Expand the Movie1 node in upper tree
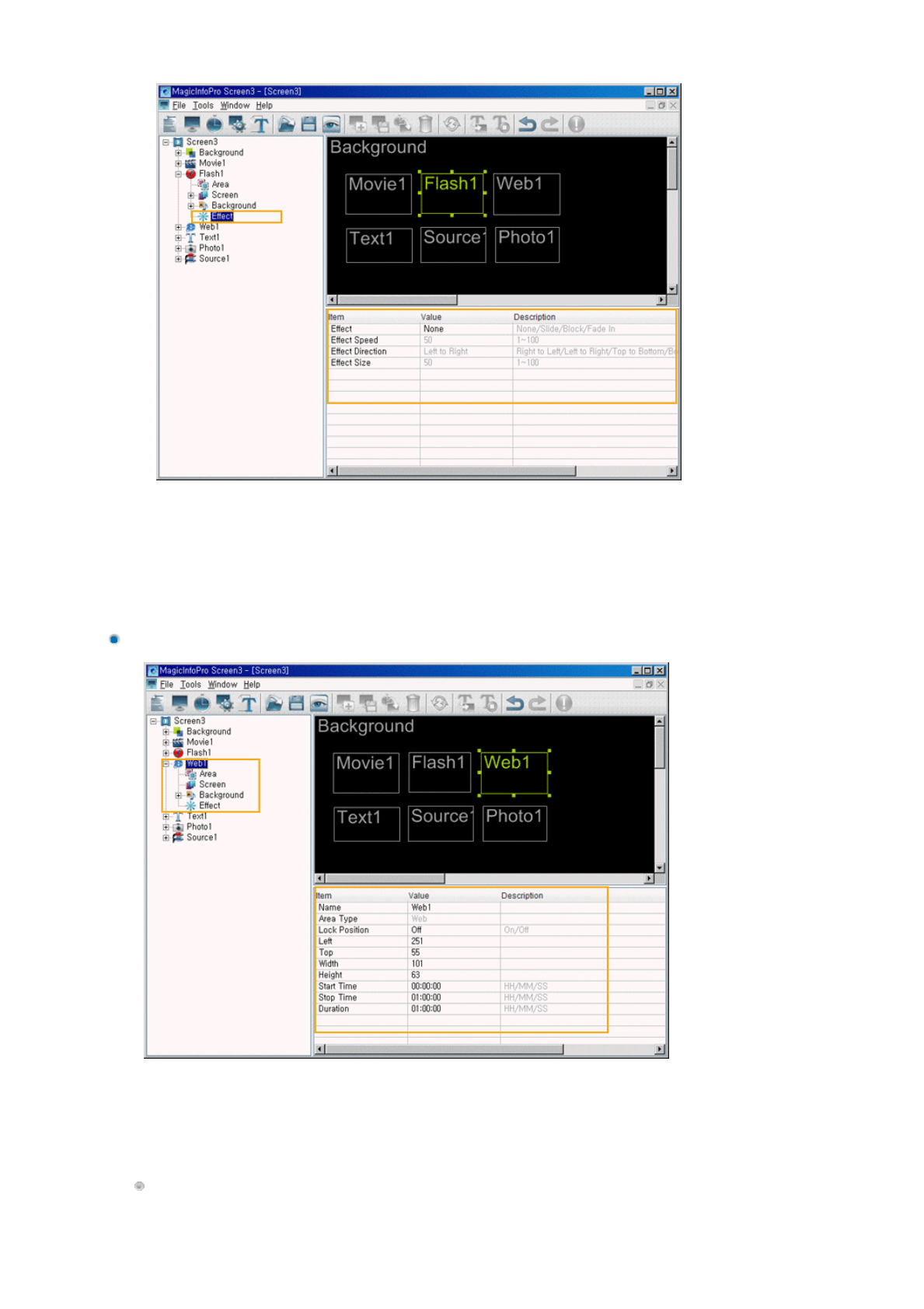 click(x=178, y=163)
